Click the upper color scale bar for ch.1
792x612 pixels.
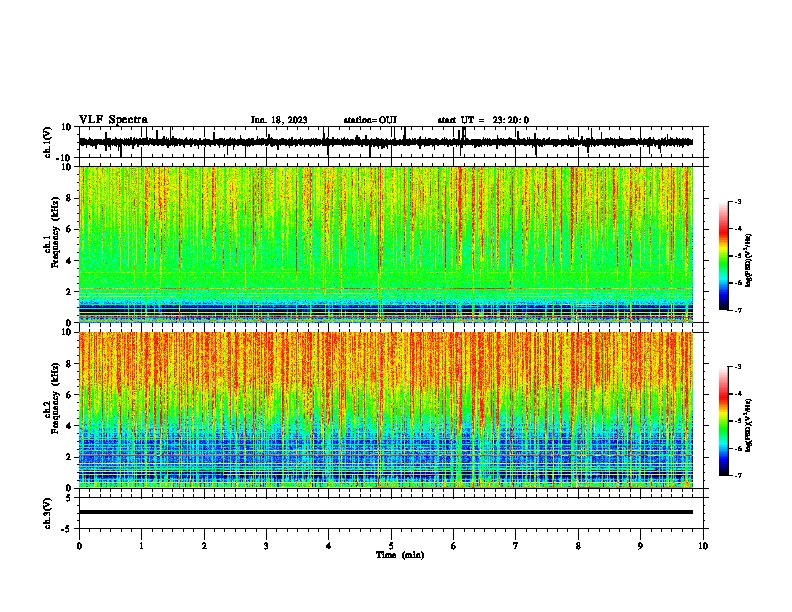tap(724, 256)
